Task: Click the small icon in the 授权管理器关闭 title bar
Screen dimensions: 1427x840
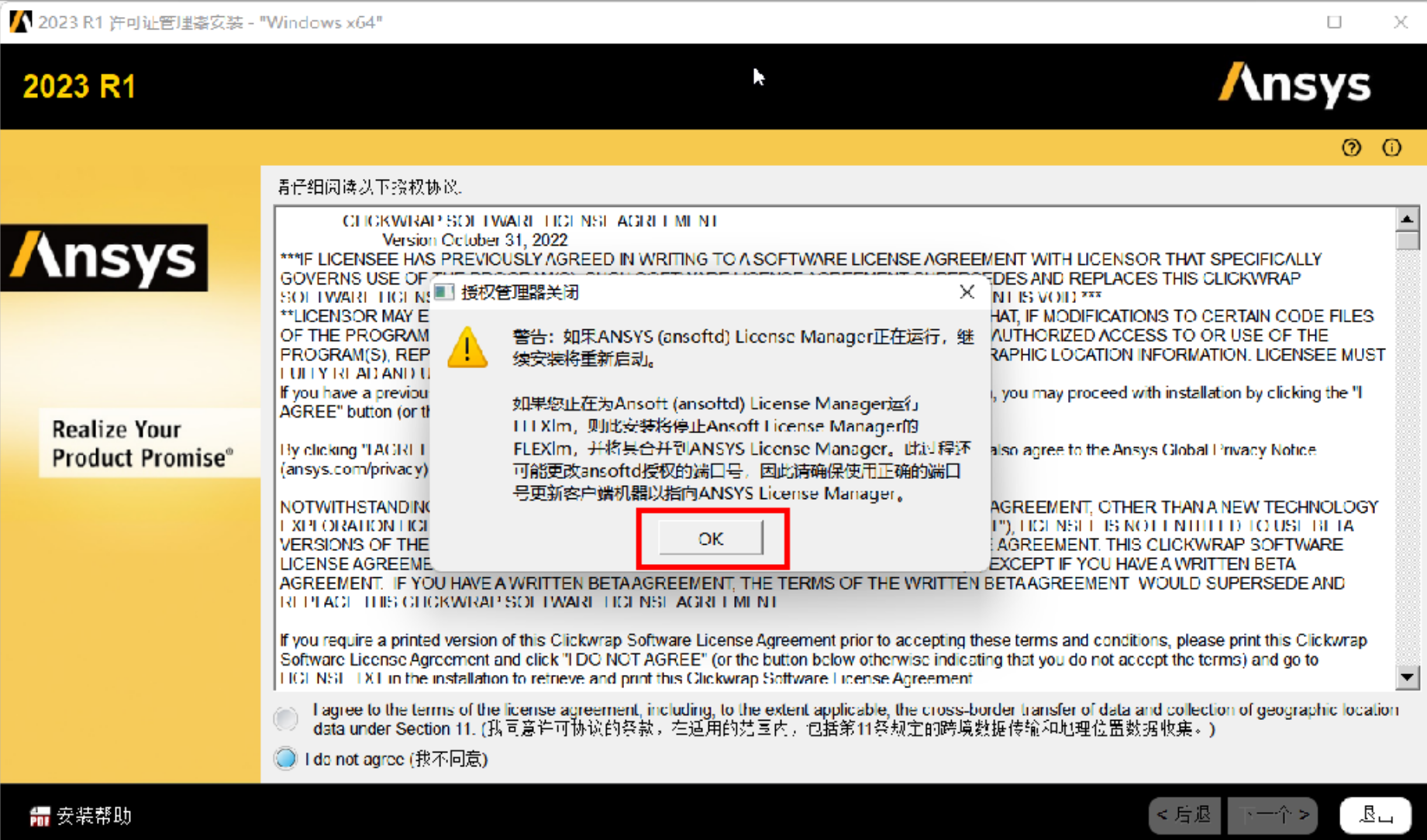Action: click(x=444, y=292)
